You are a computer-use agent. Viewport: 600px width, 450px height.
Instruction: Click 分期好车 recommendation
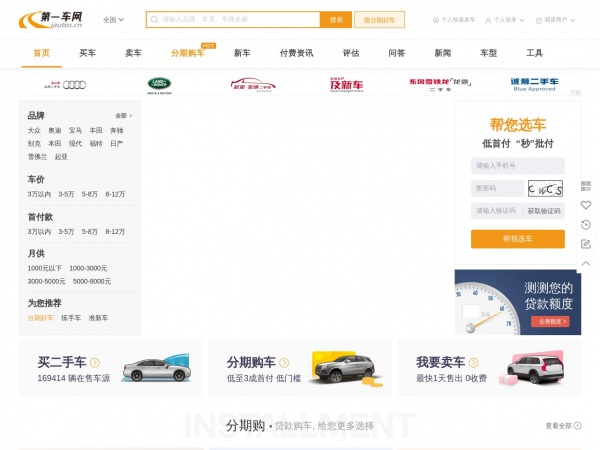(41, 318)
